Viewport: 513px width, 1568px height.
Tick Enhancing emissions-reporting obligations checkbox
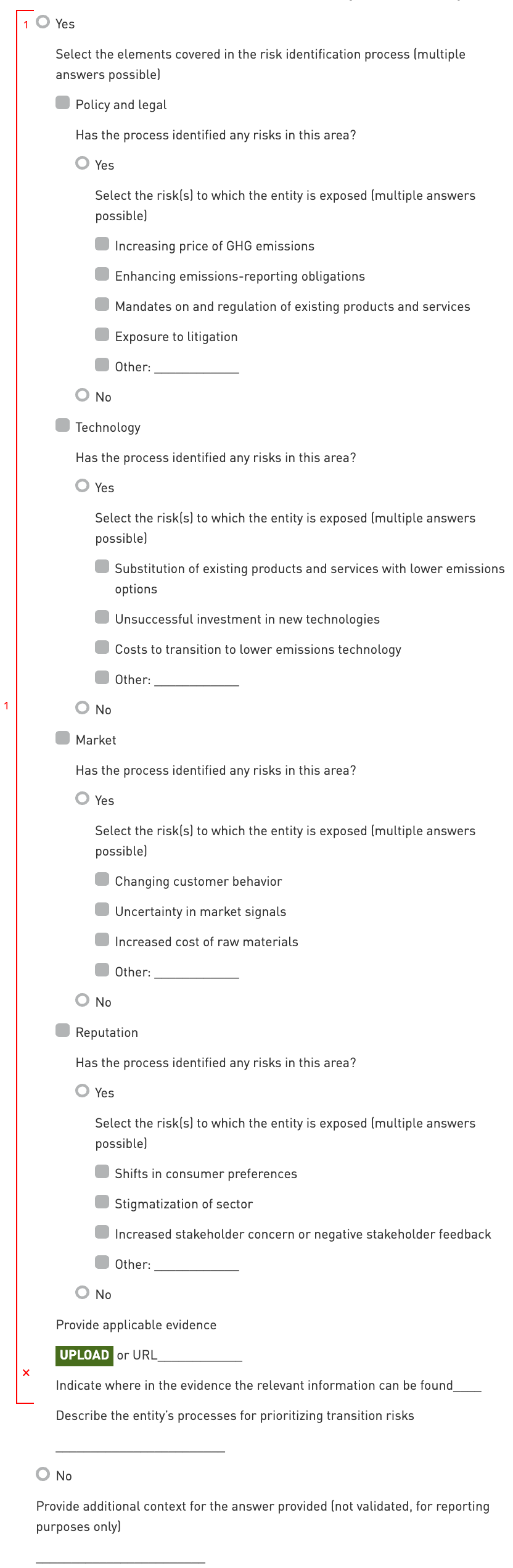102,274
